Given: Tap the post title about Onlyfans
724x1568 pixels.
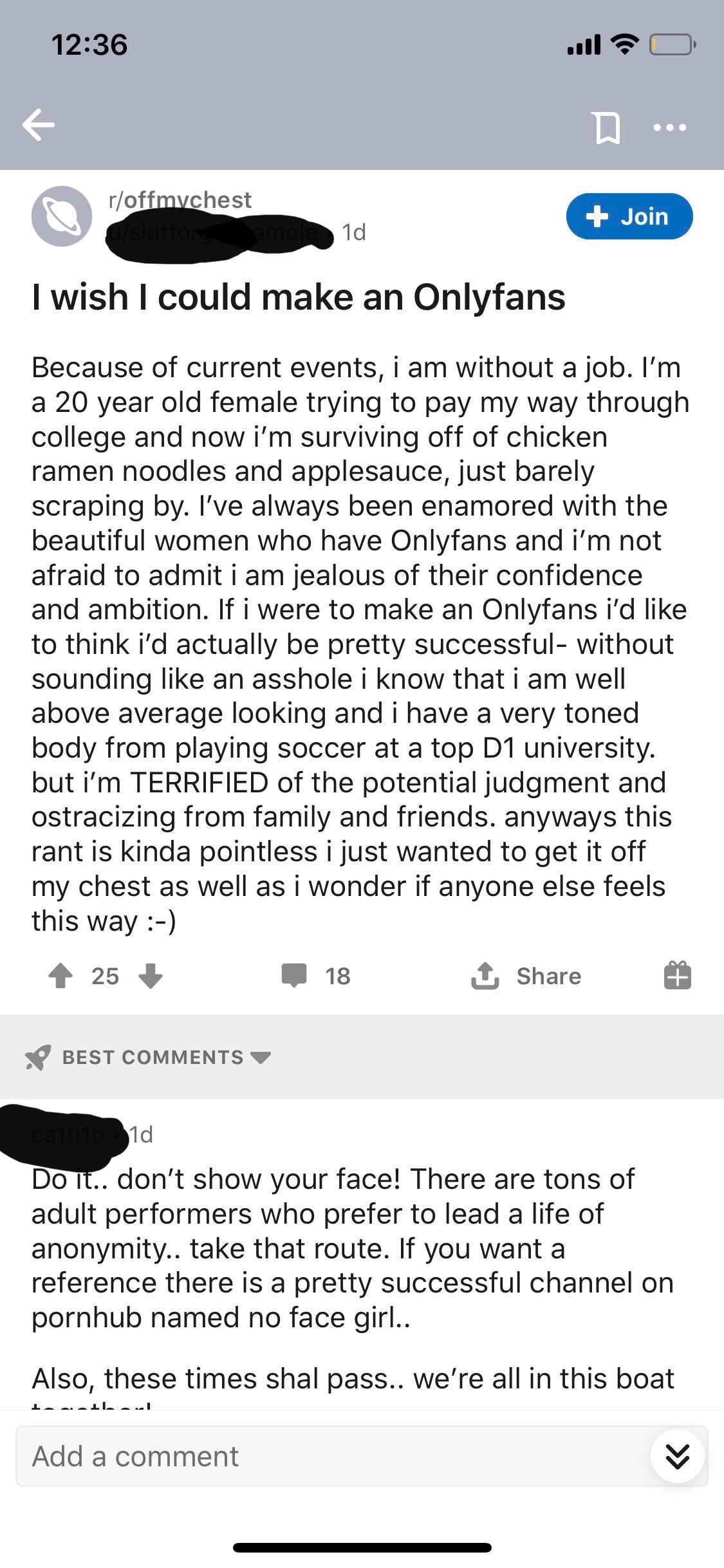Looking at the screenshot, I should click(x=299, y=297).
